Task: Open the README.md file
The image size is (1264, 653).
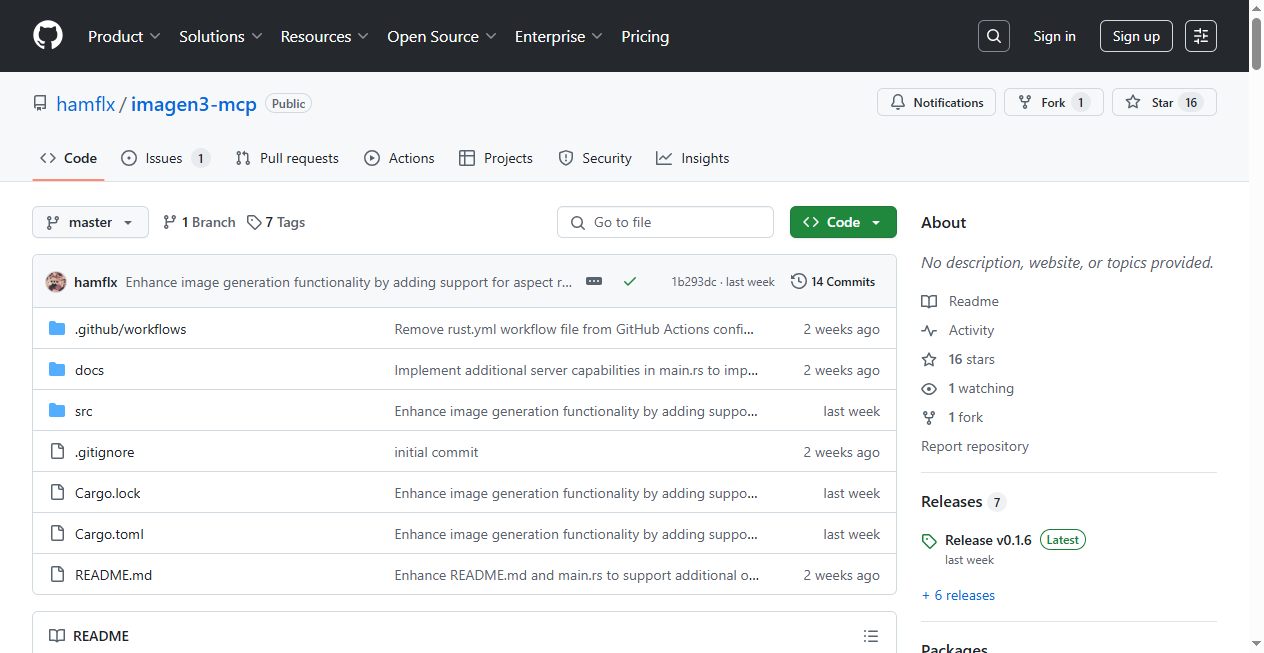Action: pos(113,575)
